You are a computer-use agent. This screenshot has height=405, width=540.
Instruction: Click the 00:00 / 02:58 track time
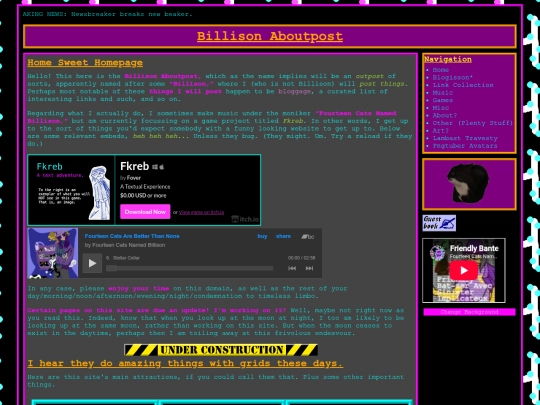pos(301,258)
